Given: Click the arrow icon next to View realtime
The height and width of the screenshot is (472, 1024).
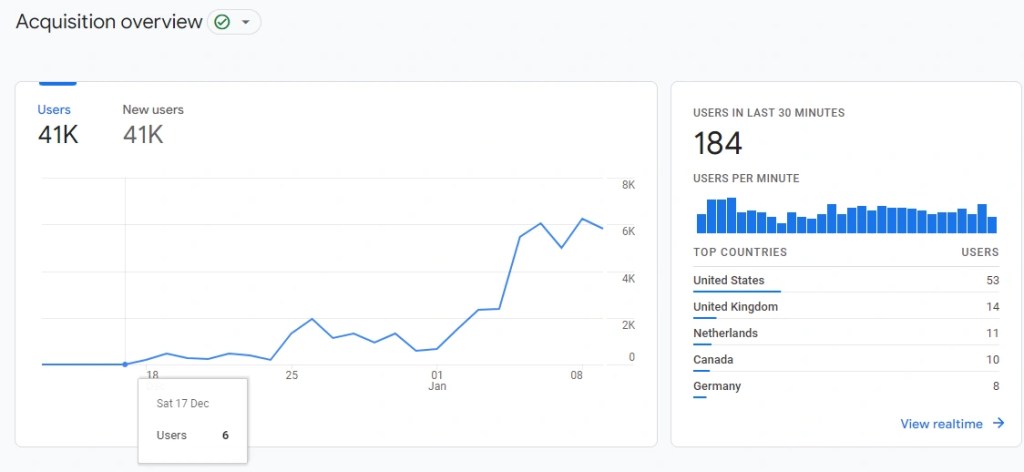Looking at the screenshot, I should (x=998, y=424).
